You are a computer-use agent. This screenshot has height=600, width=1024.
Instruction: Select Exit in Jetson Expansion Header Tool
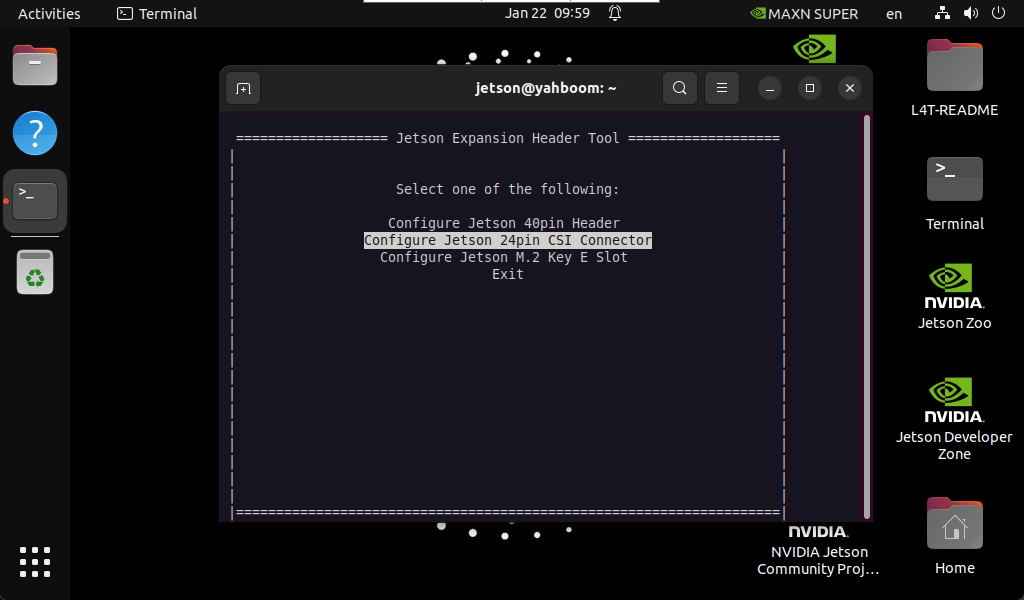507,274
